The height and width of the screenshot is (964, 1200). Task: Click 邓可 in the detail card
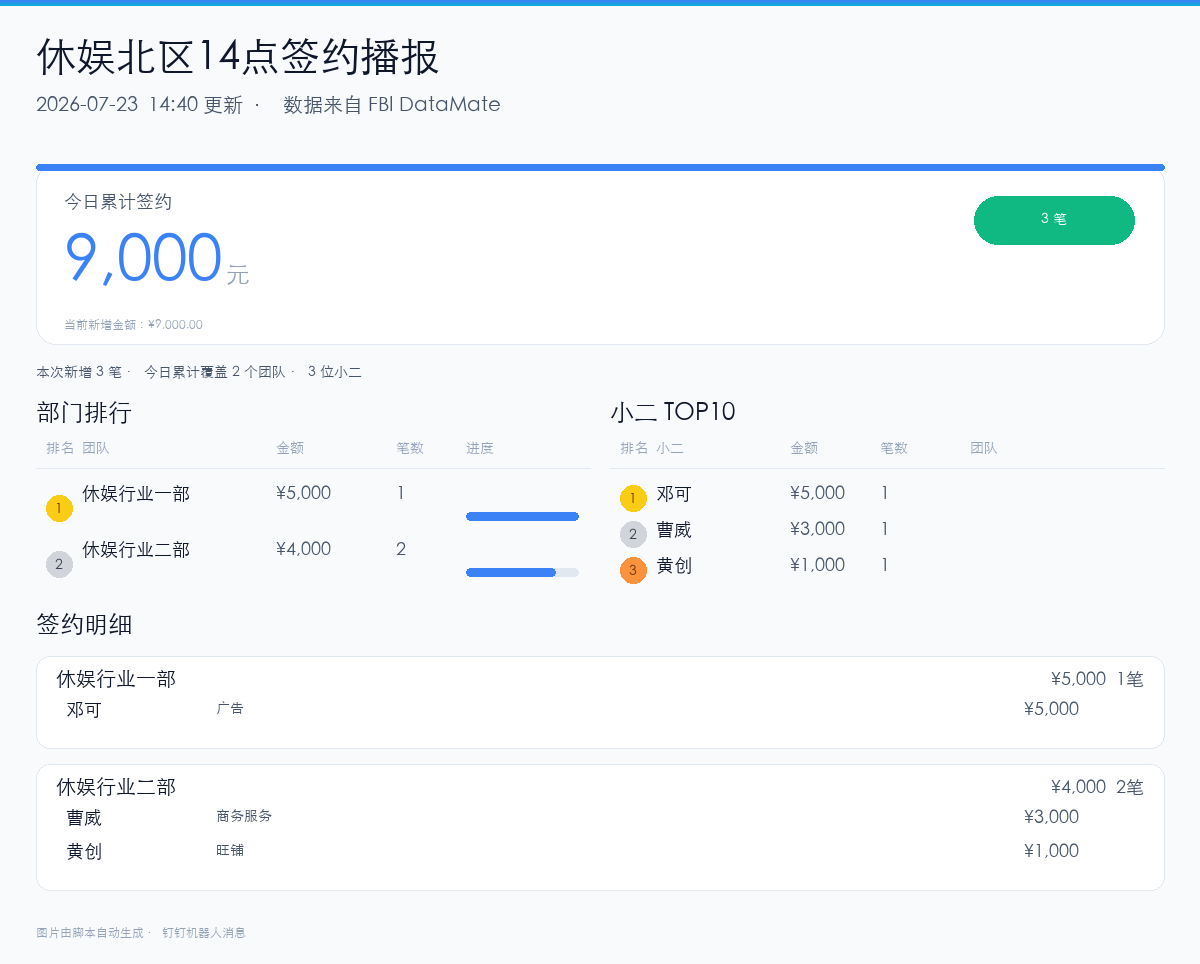click(84, 710)
